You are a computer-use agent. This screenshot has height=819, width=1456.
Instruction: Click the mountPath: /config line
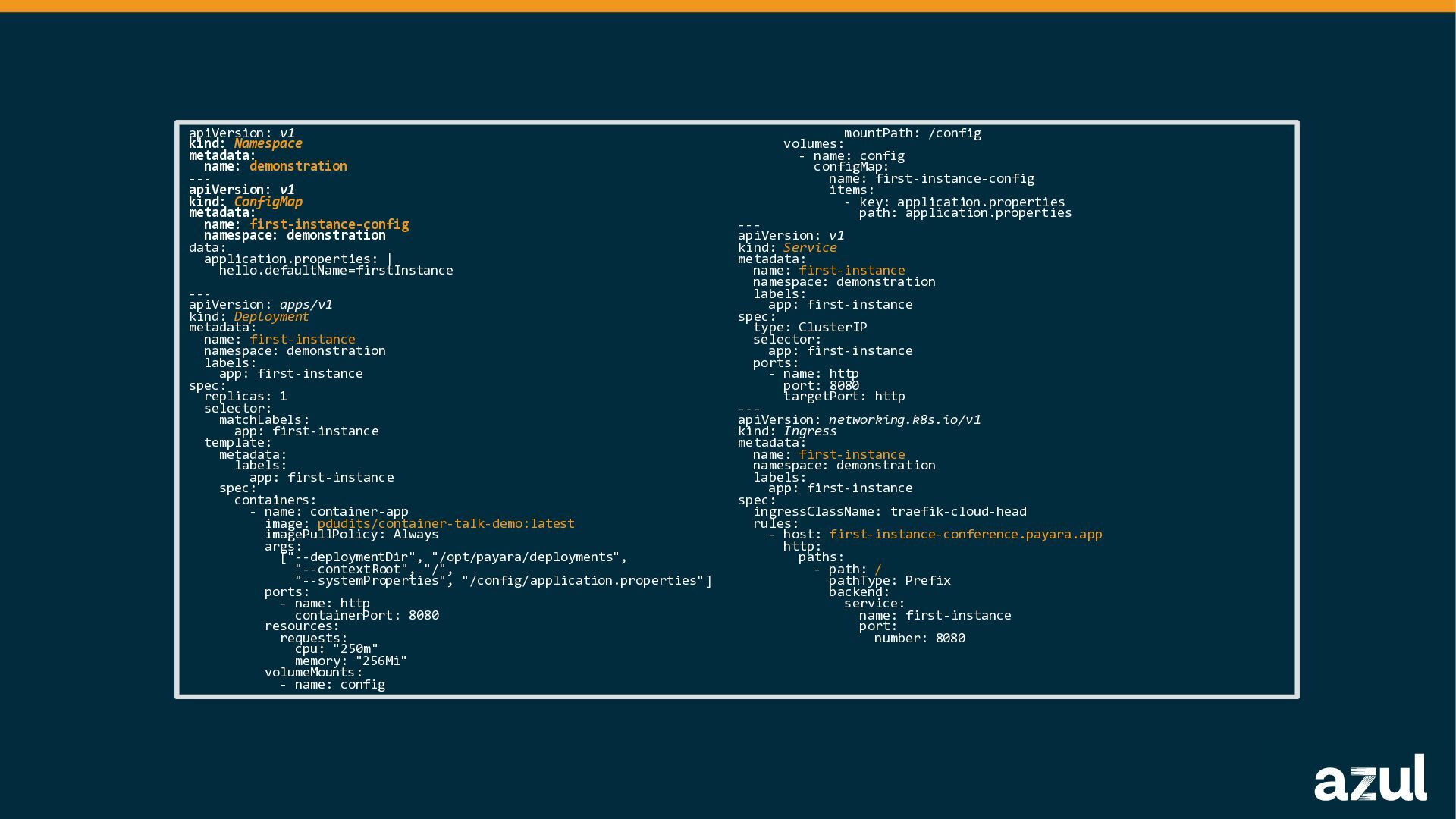[x=912, y=133]
